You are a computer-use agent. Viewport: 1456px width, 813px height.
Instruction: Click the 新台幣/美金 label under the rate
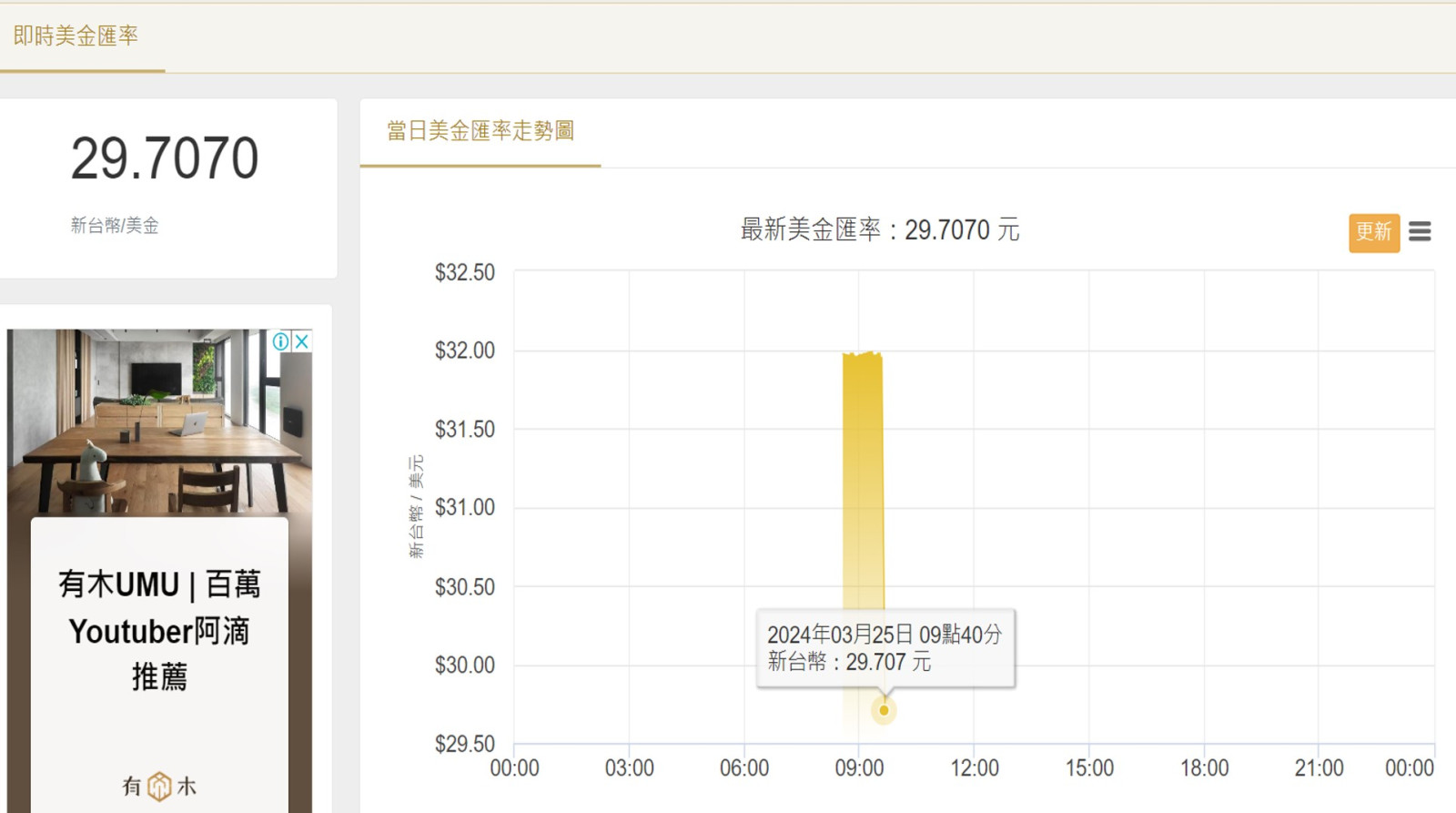(x=115, y=226)
